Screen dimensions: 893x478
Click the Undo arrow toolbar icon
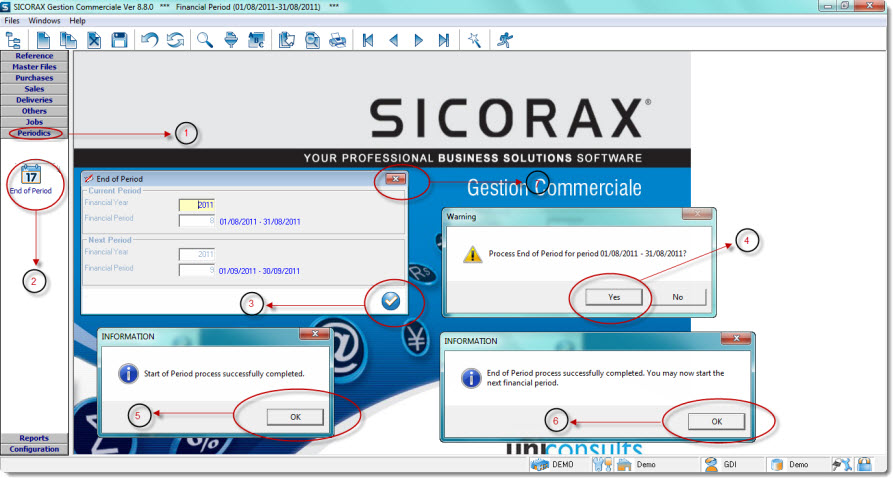(x=149, y=40)
